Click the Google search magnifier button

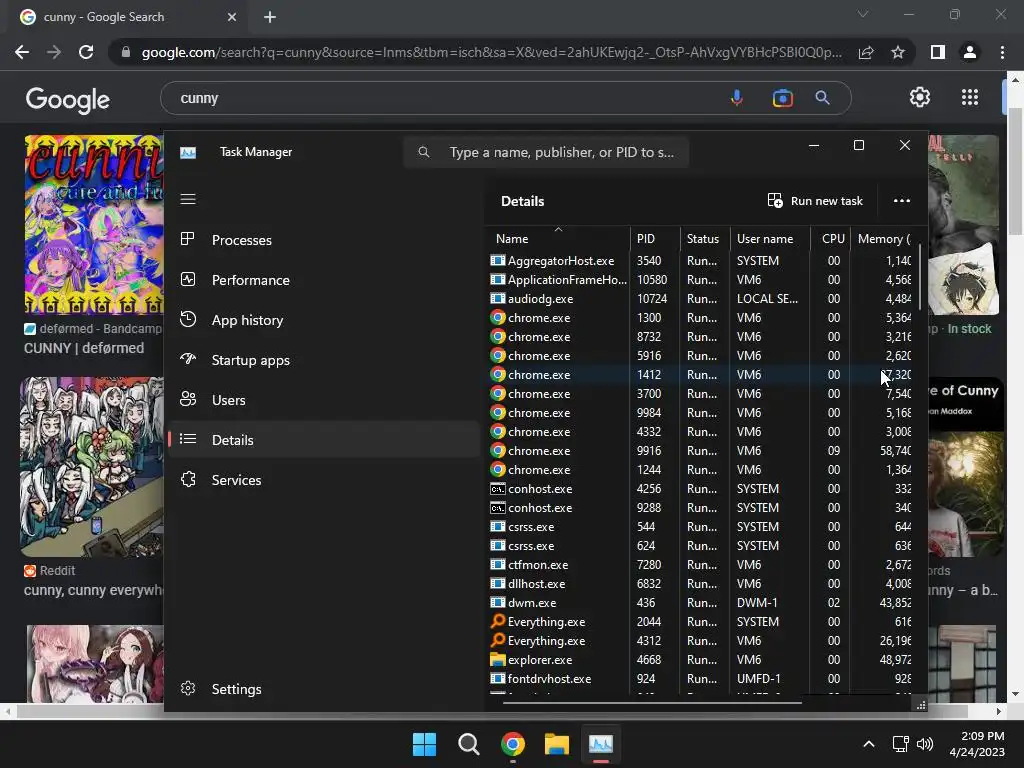822,98
